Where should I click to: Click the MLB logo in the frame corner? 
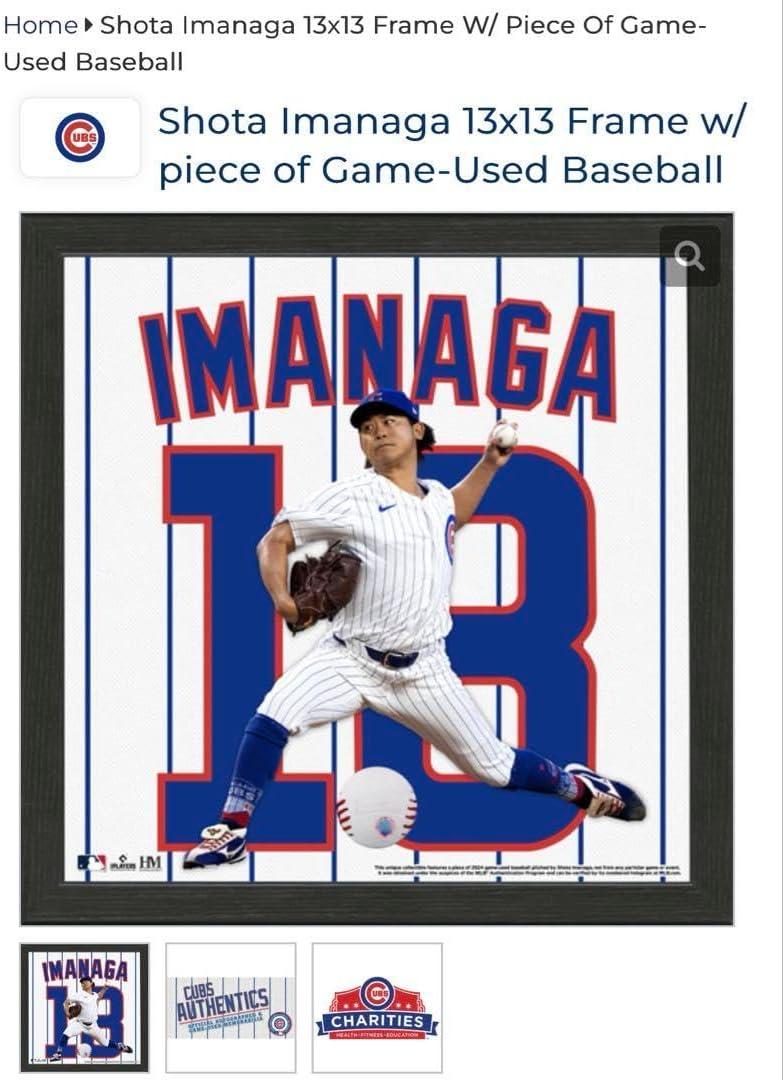point(91,862)
